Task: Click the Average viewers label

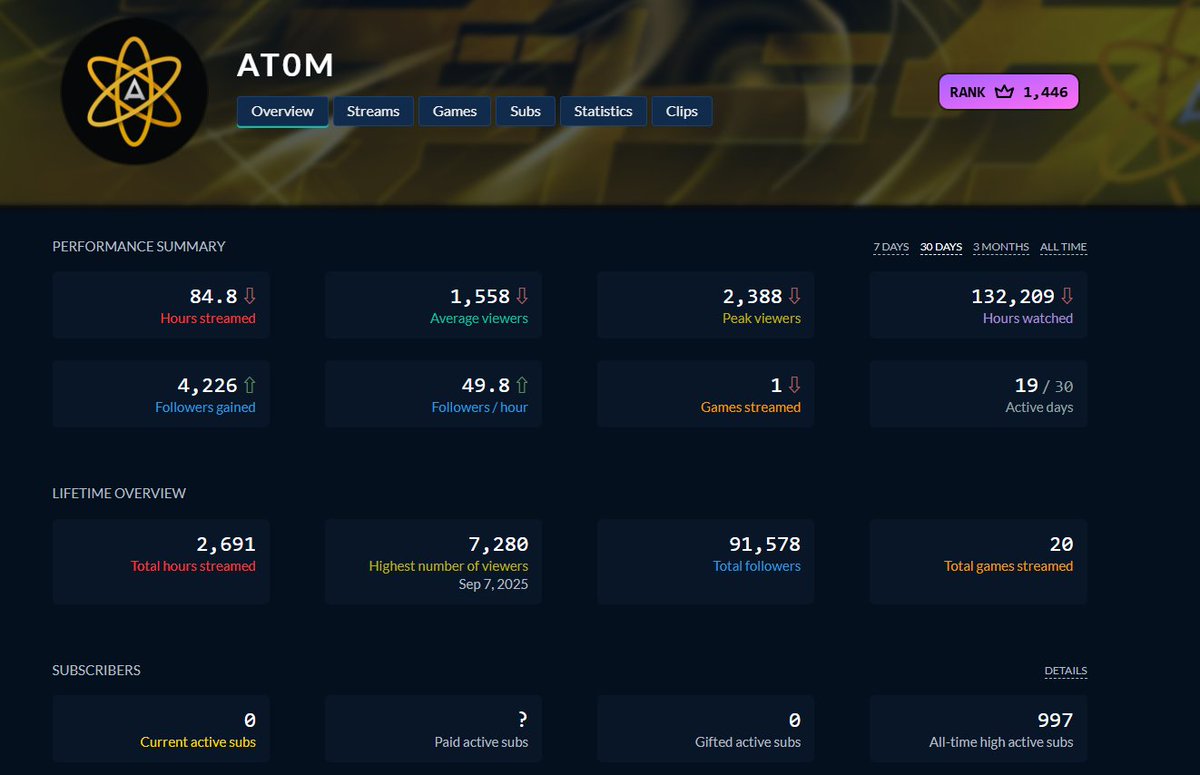Action: click(x=479, y=319)
